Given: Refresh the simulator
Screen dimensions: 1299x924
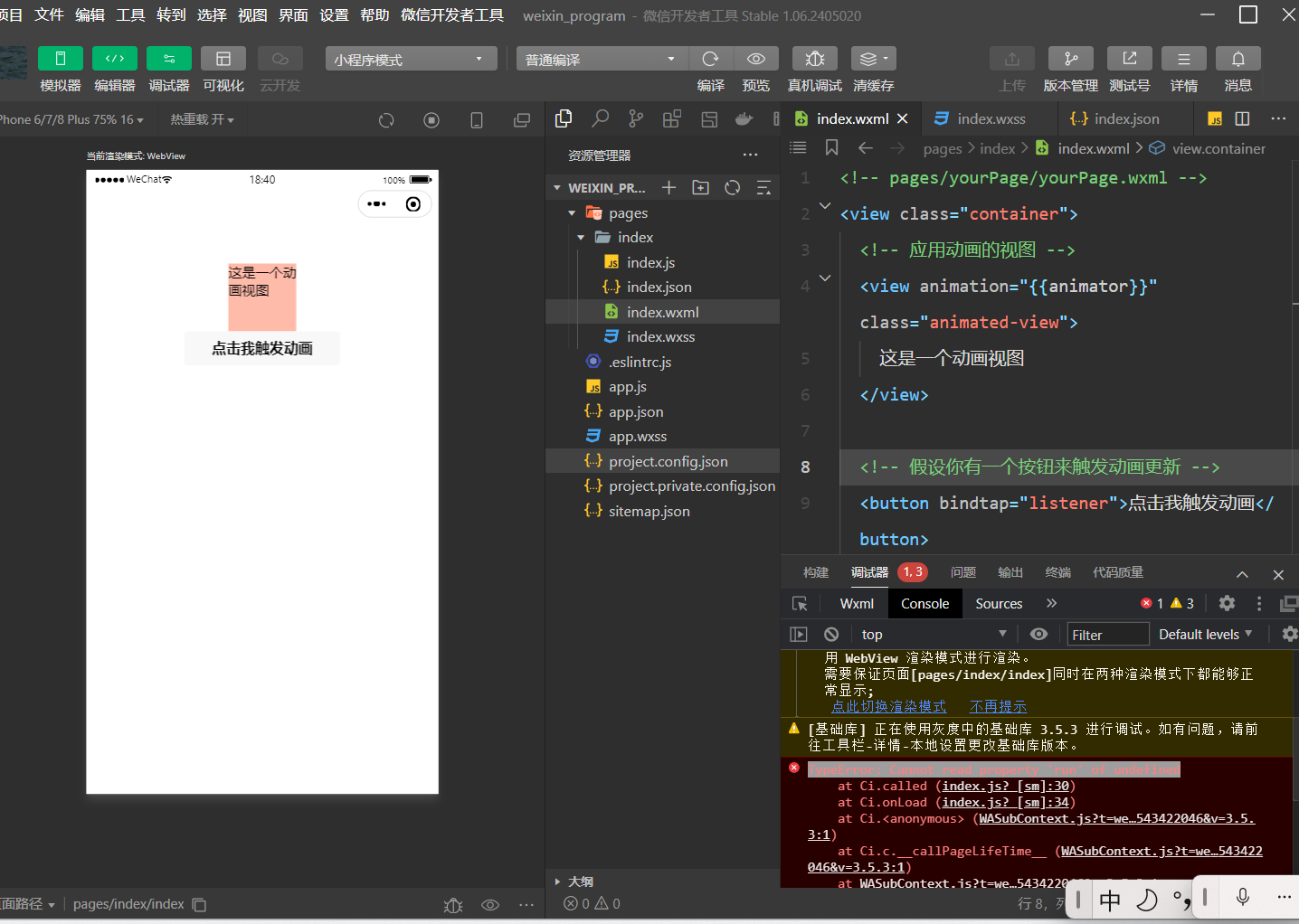Looking at the screenshot, I should tap(386, 120).
